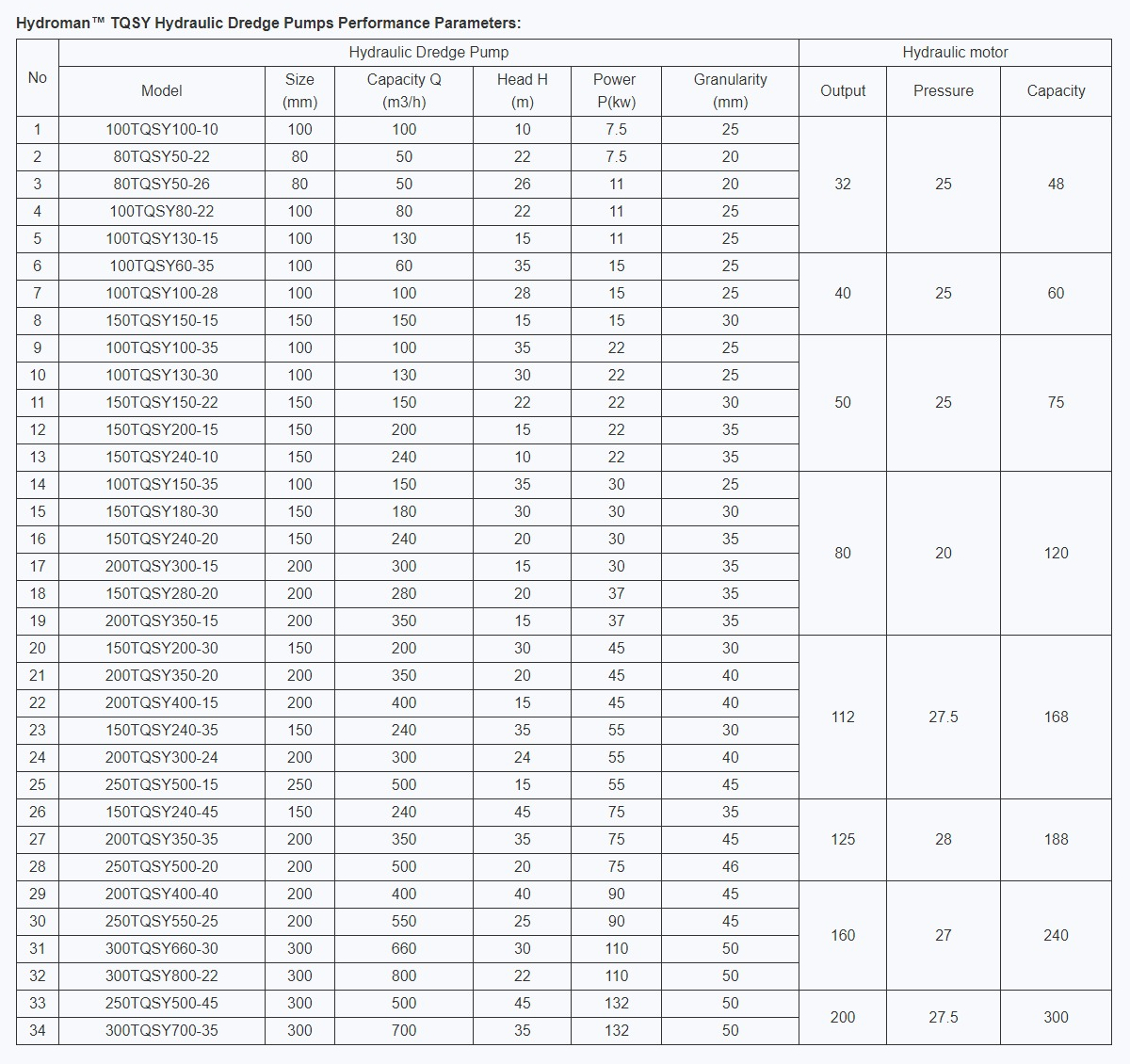Screen dimensions: 1130x1064
Task: Click the 'Head H (m)' column header
Action: coord(523,91)
